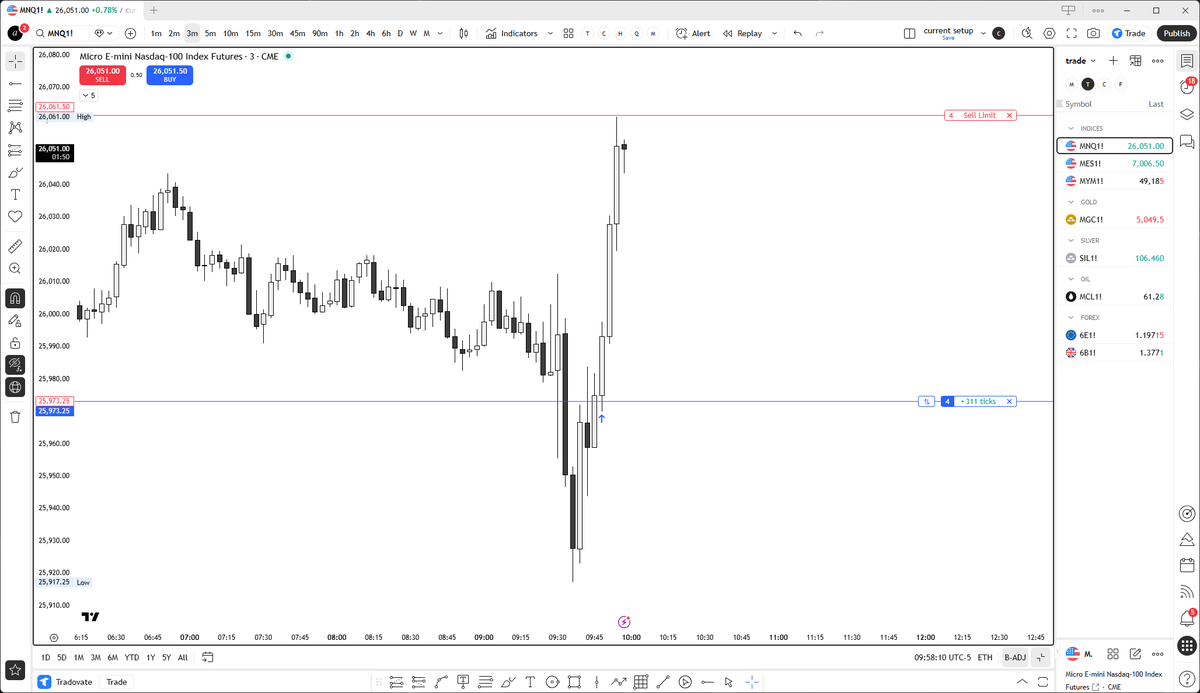Screen dimensions: 1200x693
Task: Collapse the GOLD watchlist section
Action: (x=1071, y=202)
